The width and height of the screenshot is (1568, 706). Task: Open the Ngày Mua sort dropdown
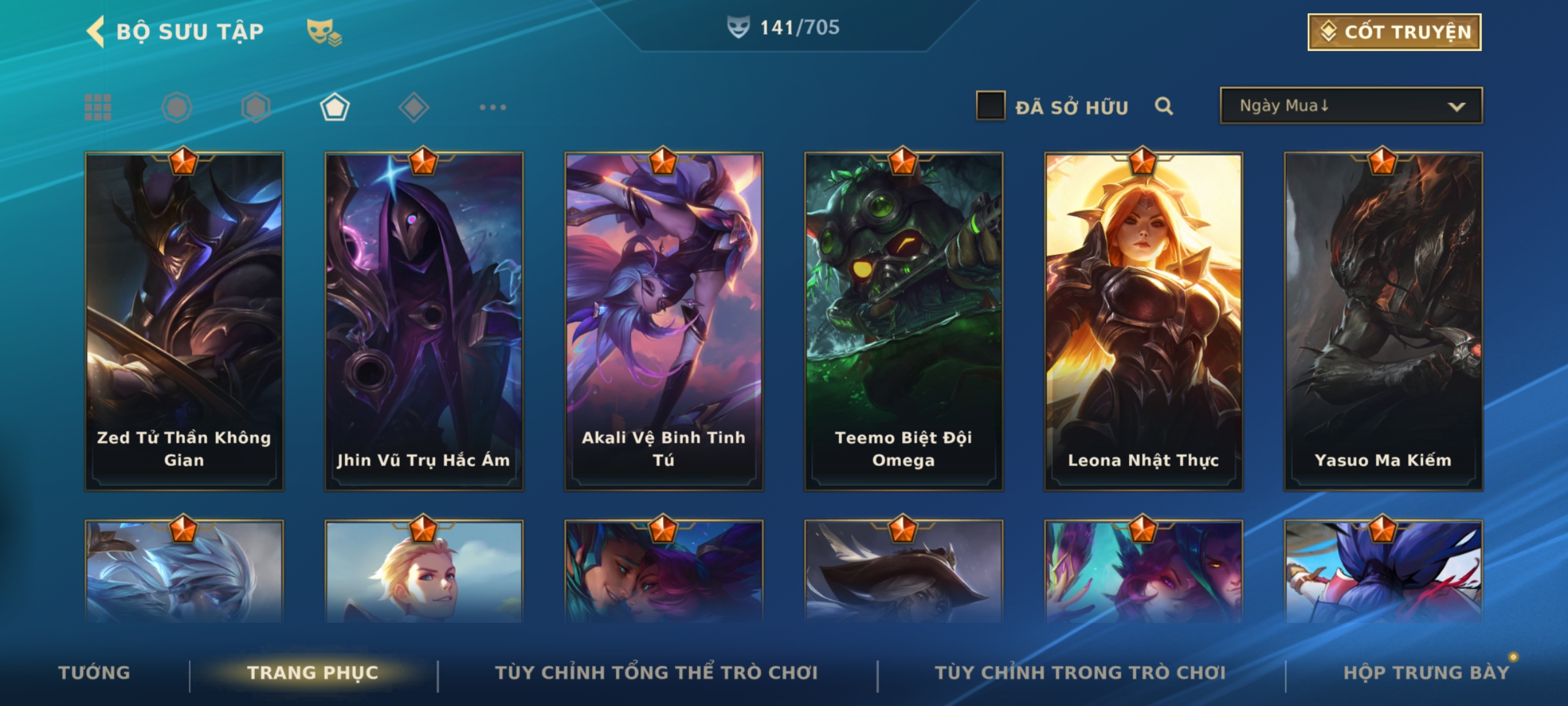[1351, 106]
